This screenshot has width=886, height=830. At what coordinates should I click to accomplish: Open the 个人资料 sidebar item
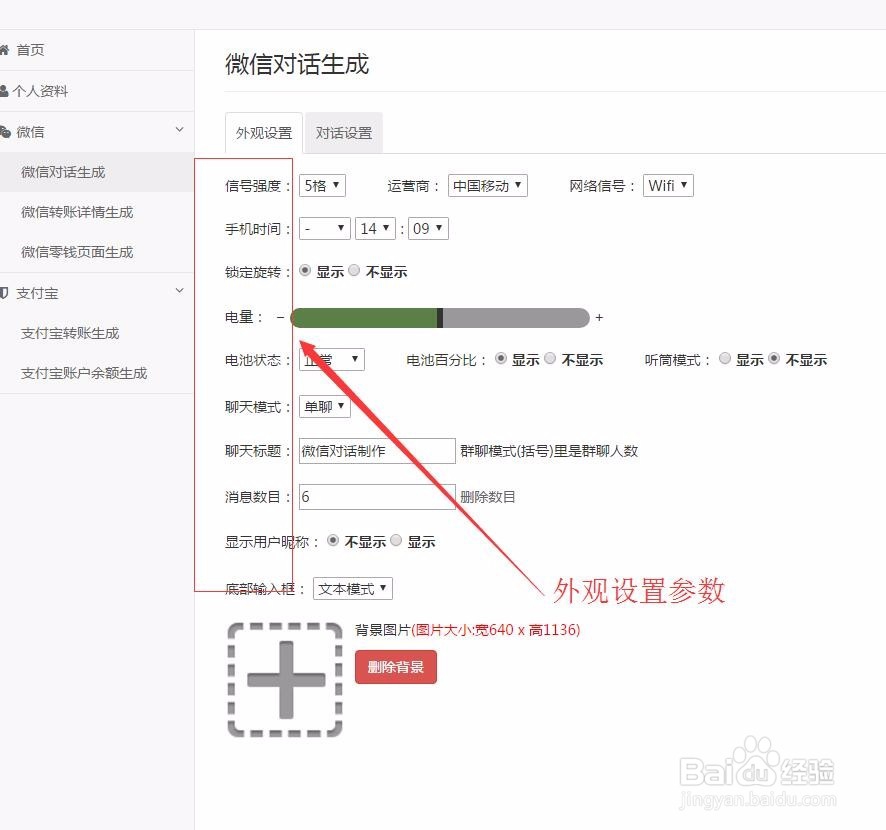(x=96, y=91)
